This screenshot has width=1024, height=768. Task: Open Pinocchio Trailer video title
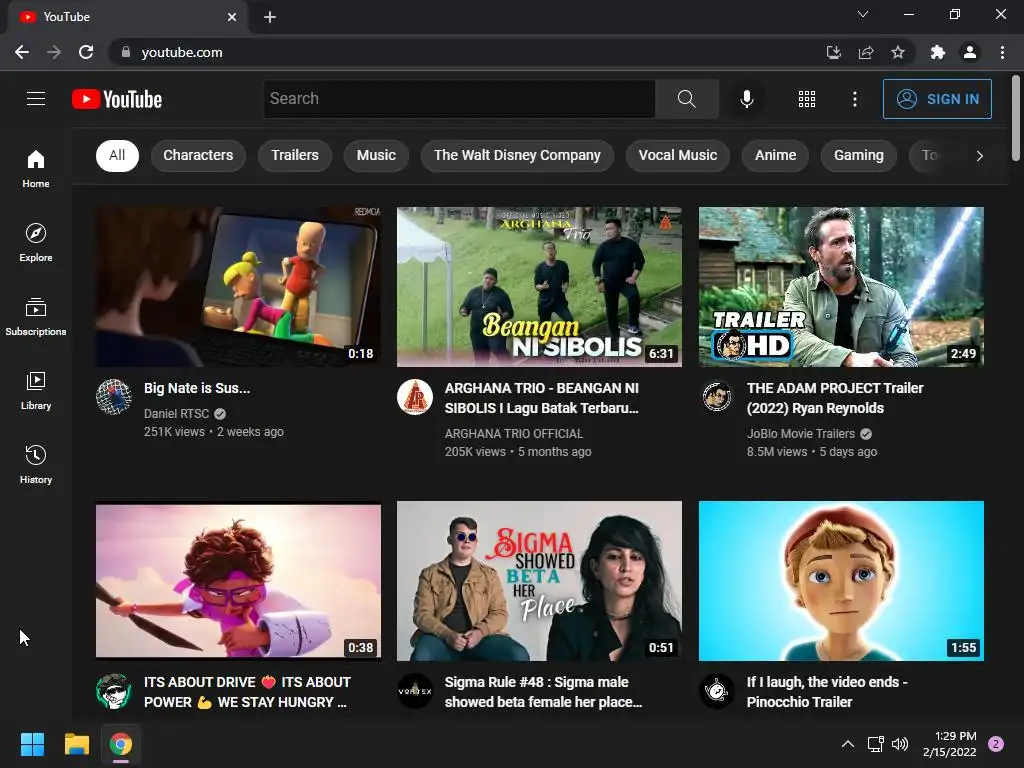[x=827, y=692]
